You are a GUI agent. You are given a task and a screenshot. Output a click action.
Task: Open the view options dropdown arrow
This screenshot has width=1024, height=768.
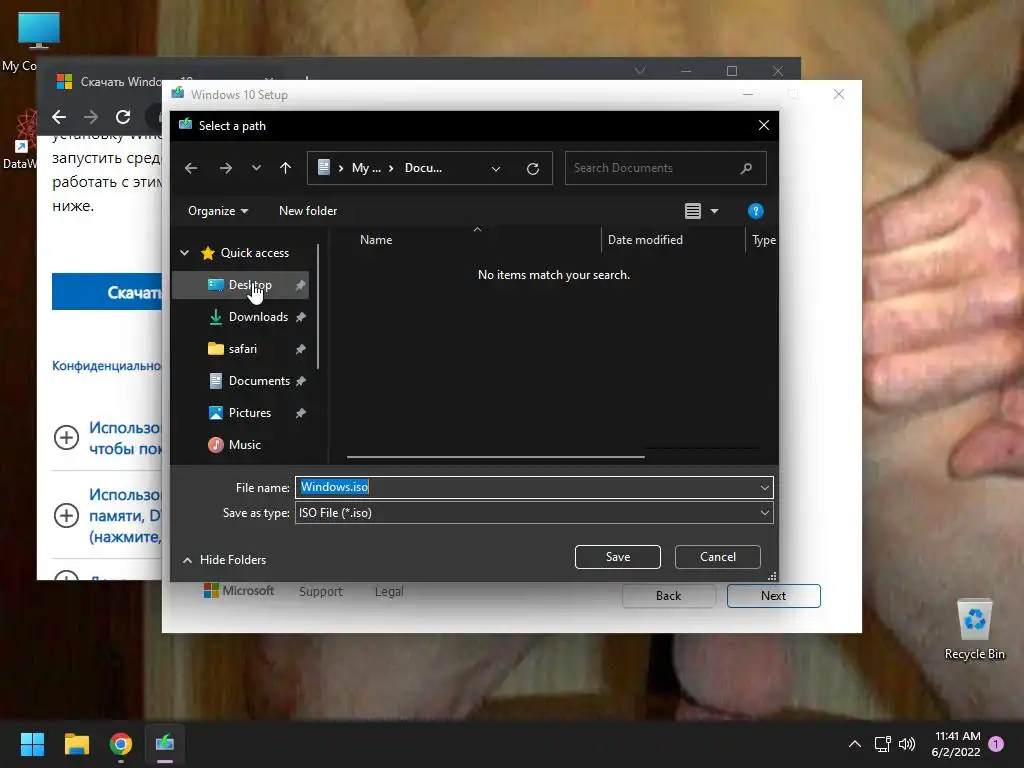coord(714,211)
